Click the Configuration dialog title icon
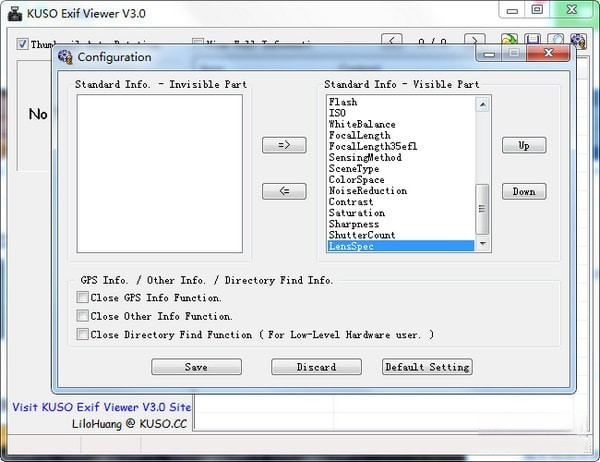600x462 pixels. click(65, 57)
